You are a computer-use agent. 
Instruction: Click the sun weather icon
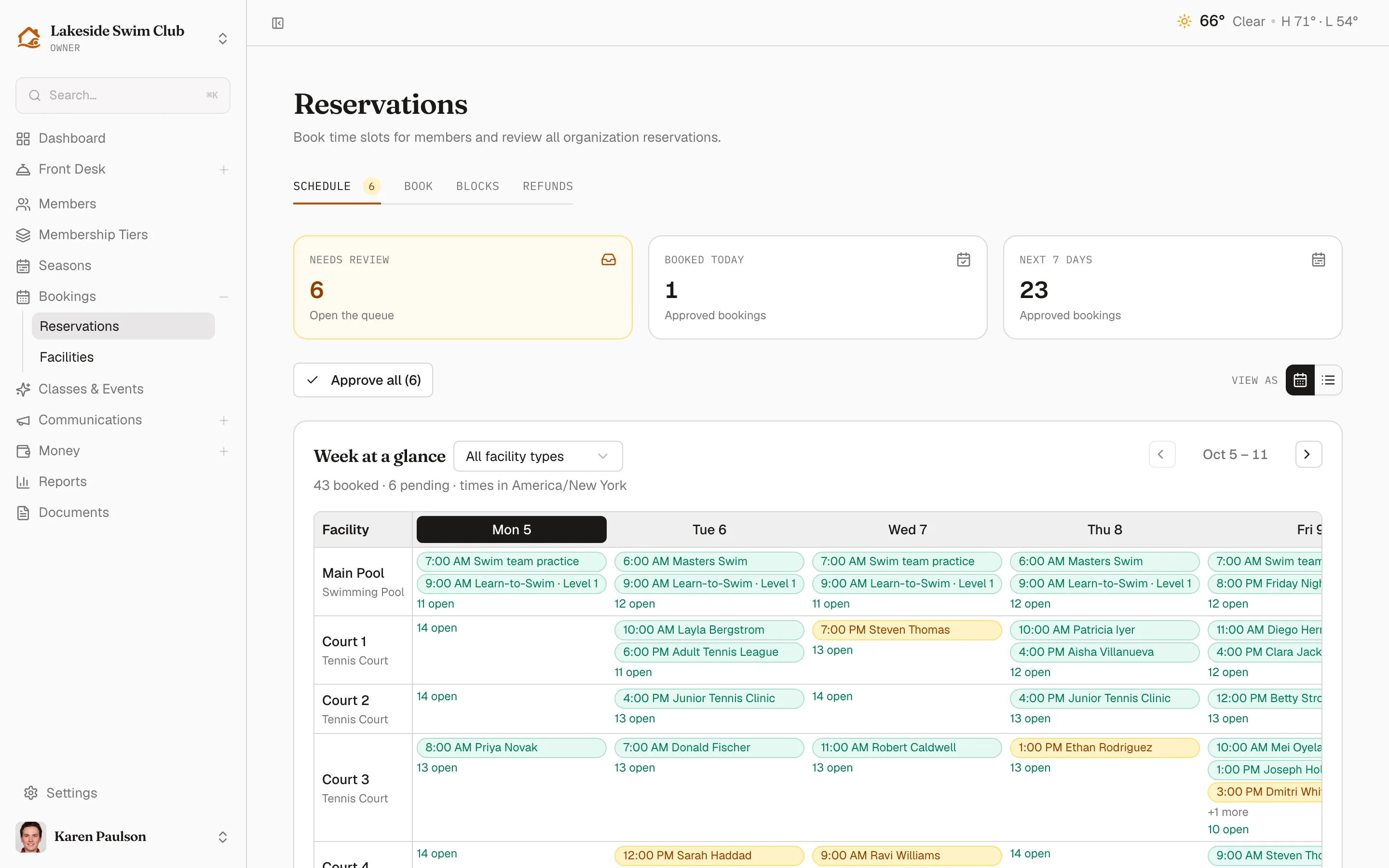(1184, 21)
